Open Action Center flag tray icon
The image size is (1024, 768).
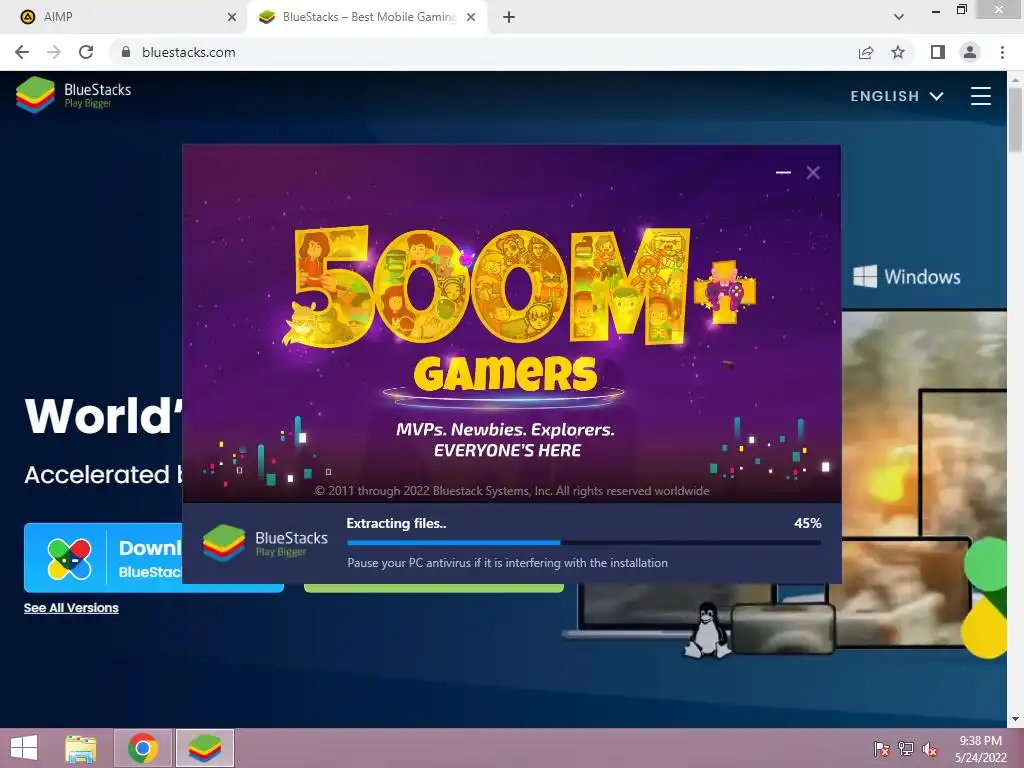(882, 749)
